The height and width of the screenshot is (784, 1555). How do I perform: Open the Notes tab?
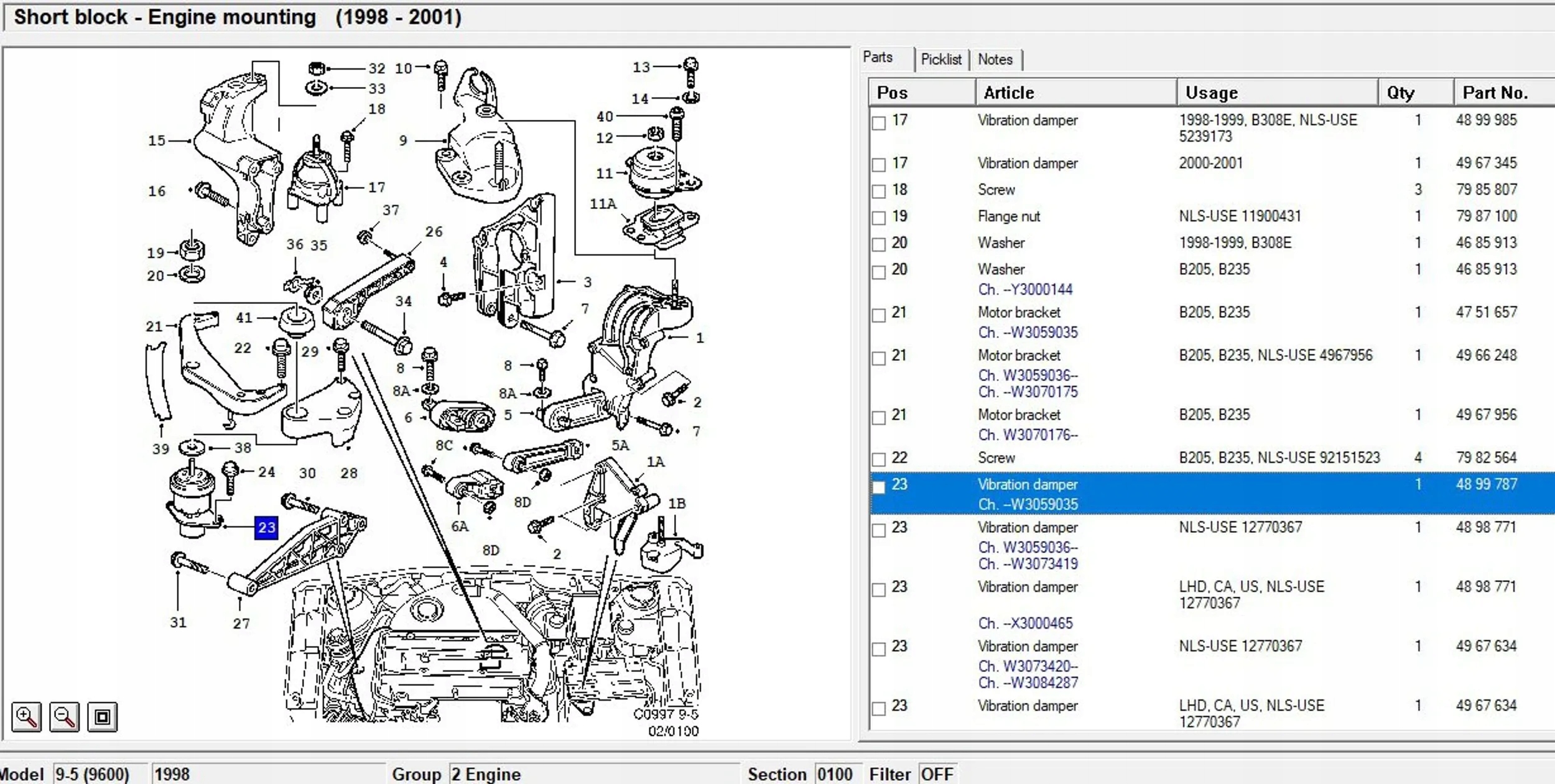coord(995,60)
